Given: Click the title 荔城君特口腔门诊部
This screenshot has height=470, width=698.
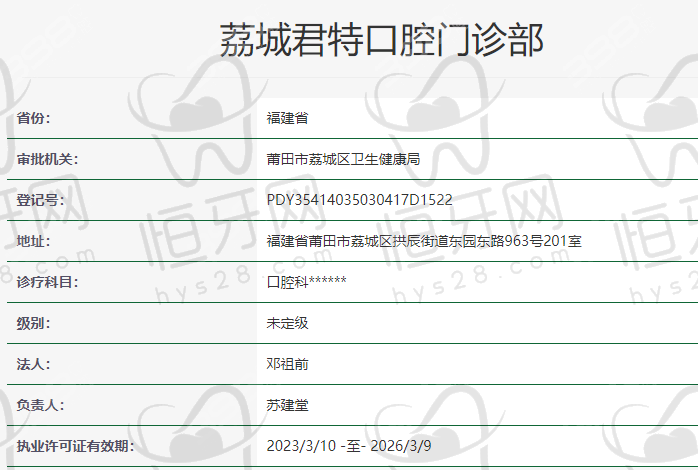Looking at the screenshot, I should (381, 42).
